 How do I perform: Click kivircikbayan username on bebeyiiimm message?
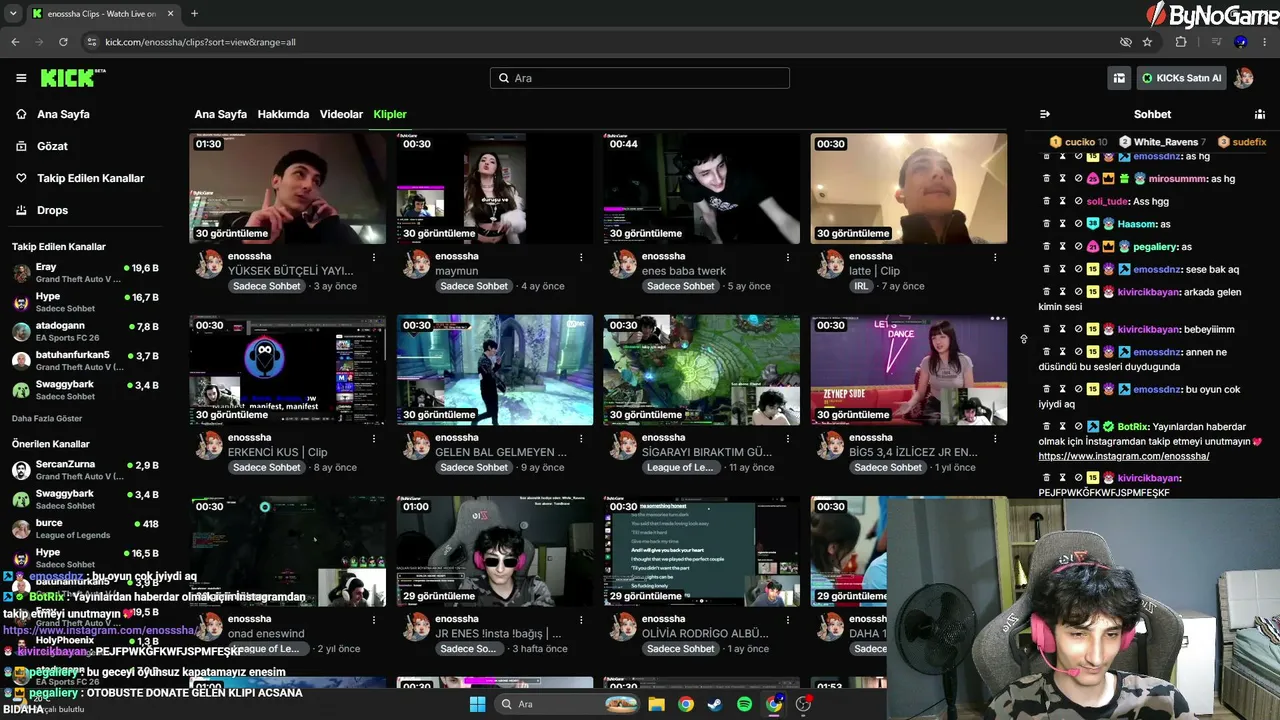pos(1148,329)
